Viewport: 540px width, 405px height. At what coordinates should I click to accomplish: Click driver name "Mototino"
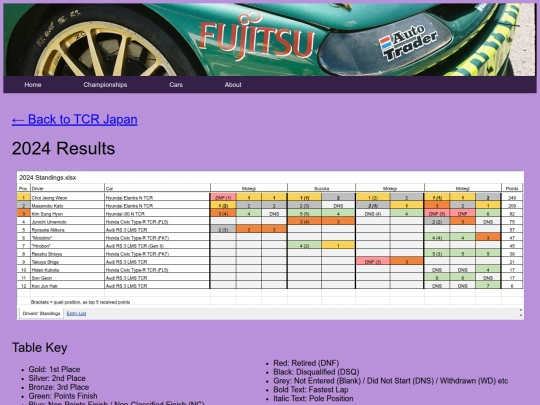42,238
